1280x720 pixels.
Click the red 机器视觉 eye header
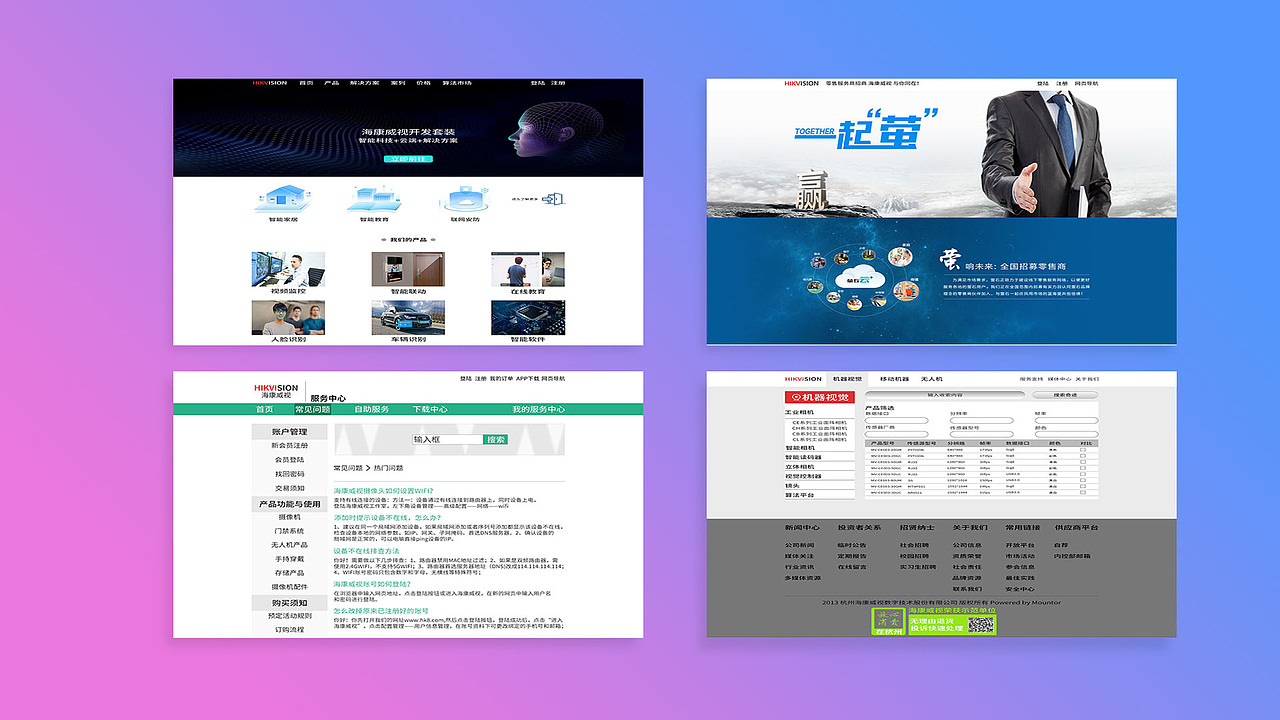coord(820,397)
